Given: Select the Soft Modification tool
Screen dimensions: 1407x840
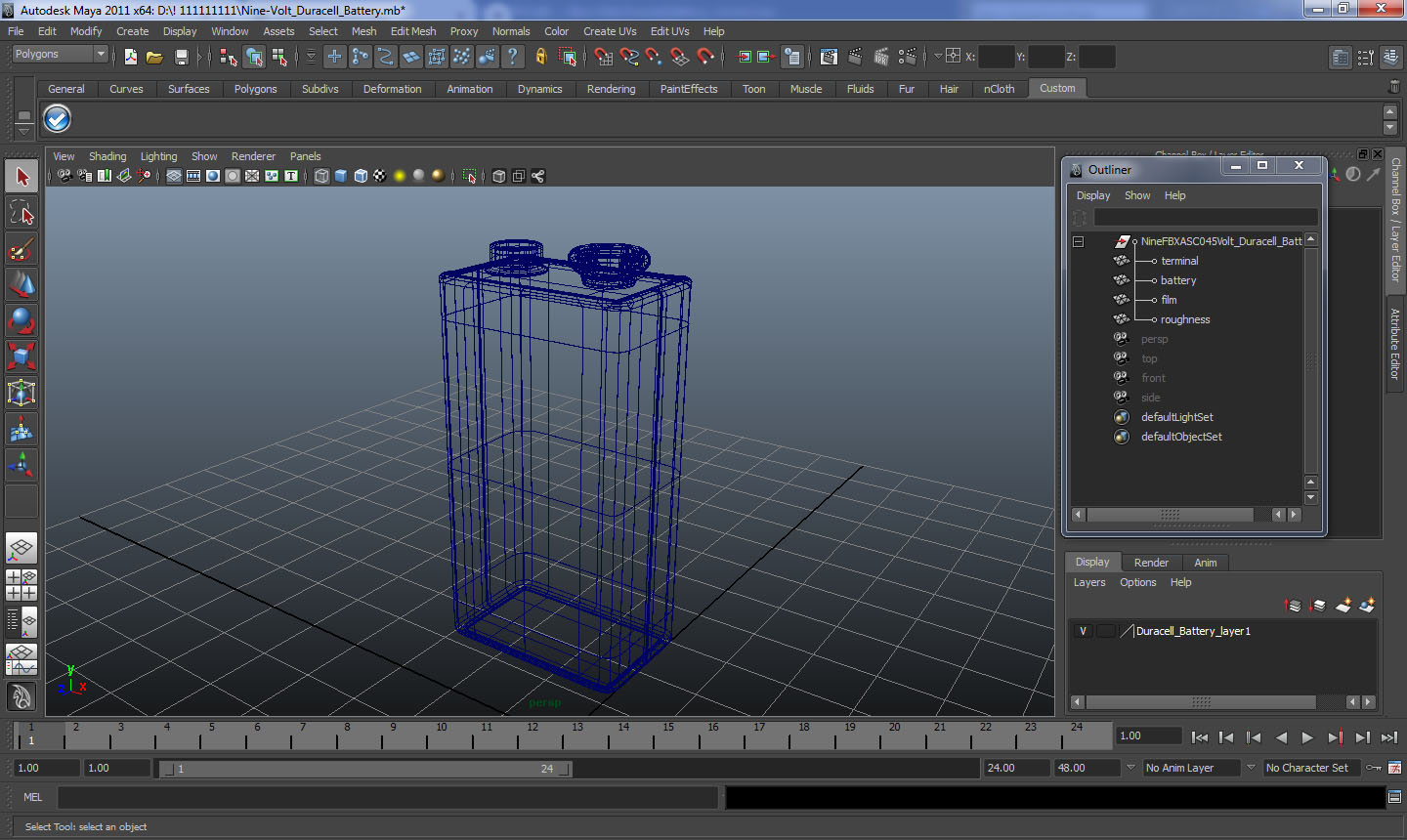Looking at the screenshot, I should point(21,429).
